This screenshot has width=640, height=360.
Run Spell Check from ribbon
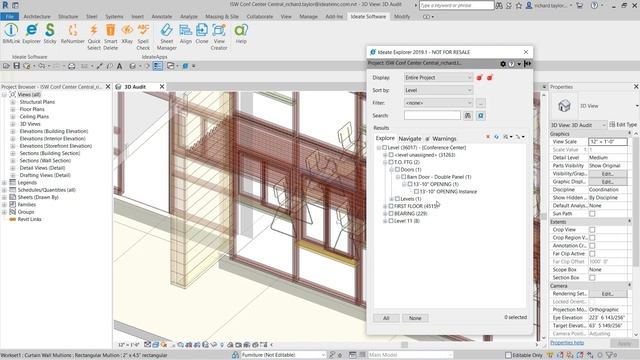point(143,37)
